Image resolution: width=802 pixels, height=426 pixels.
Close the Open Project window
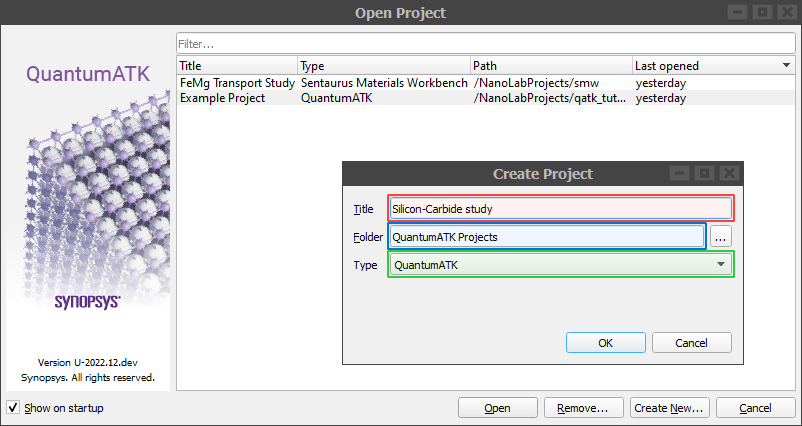point(787,12)
